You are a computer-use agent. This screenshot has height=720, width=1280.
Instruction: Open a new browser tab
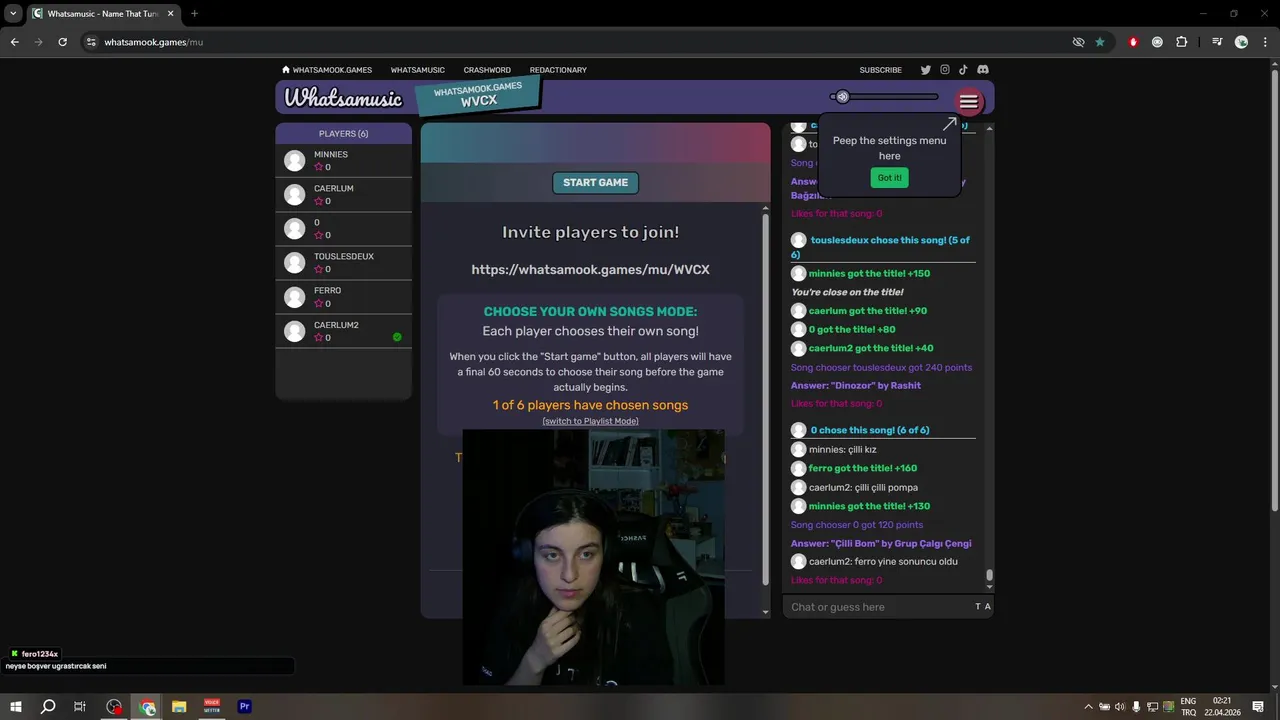(x=194, y=14)
